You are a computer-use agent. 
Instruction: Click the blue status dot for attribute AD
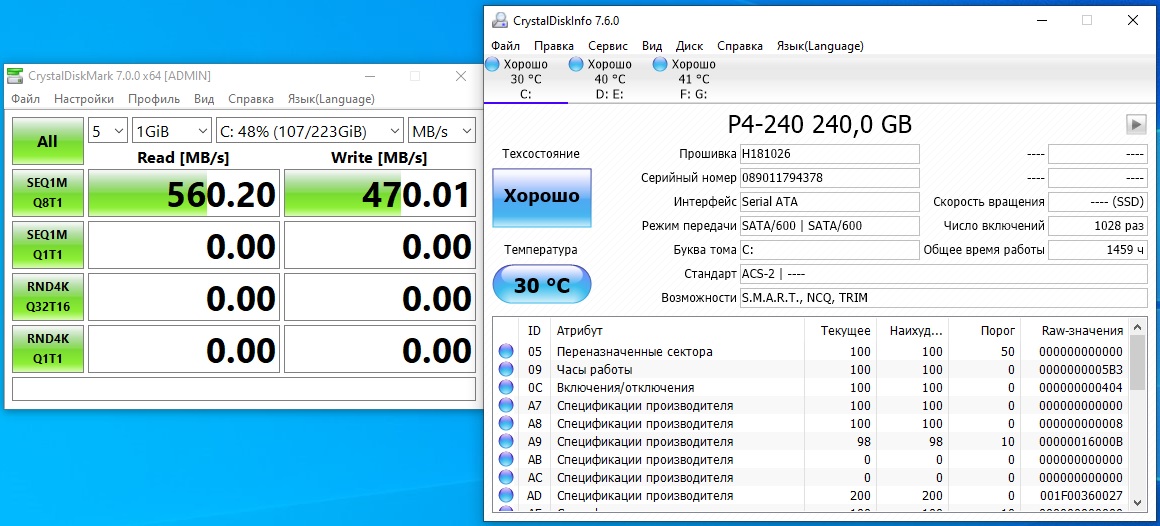(x=506, y=496)
